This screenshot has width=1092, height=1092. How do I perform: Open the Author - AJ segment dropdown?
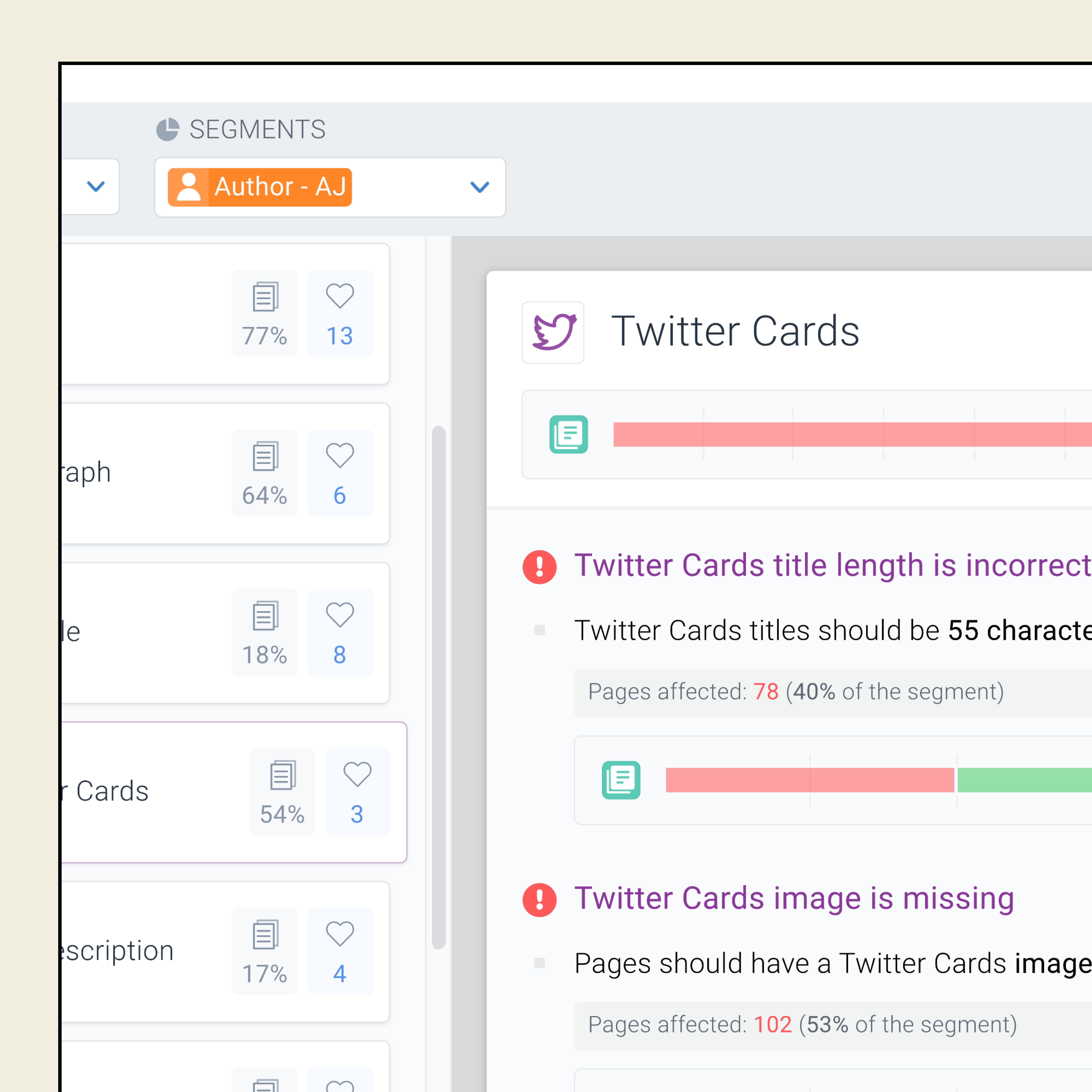(x=479, y=187)
